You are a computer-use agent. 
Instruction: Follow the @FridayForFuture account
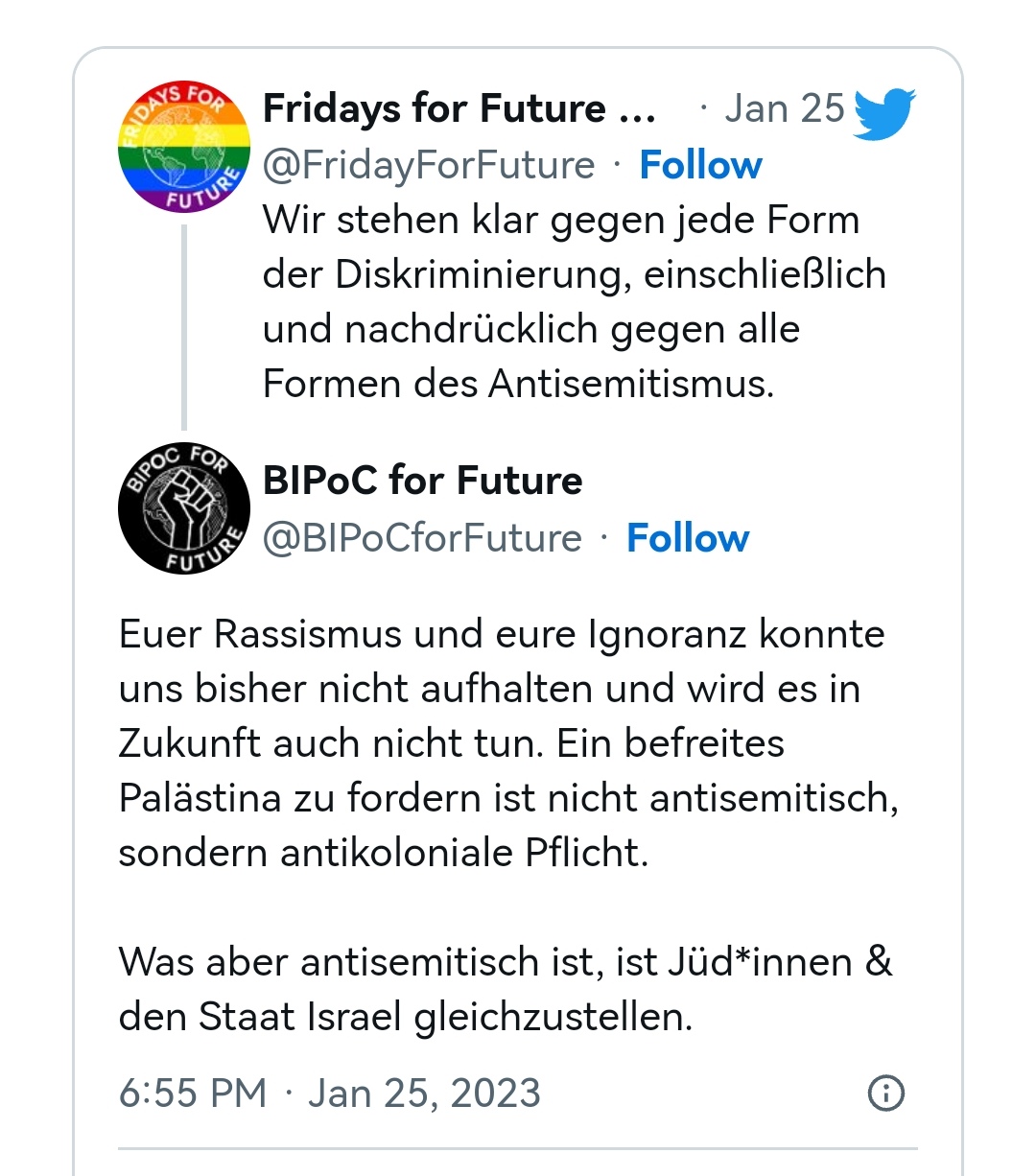click(x=700, y=165)
